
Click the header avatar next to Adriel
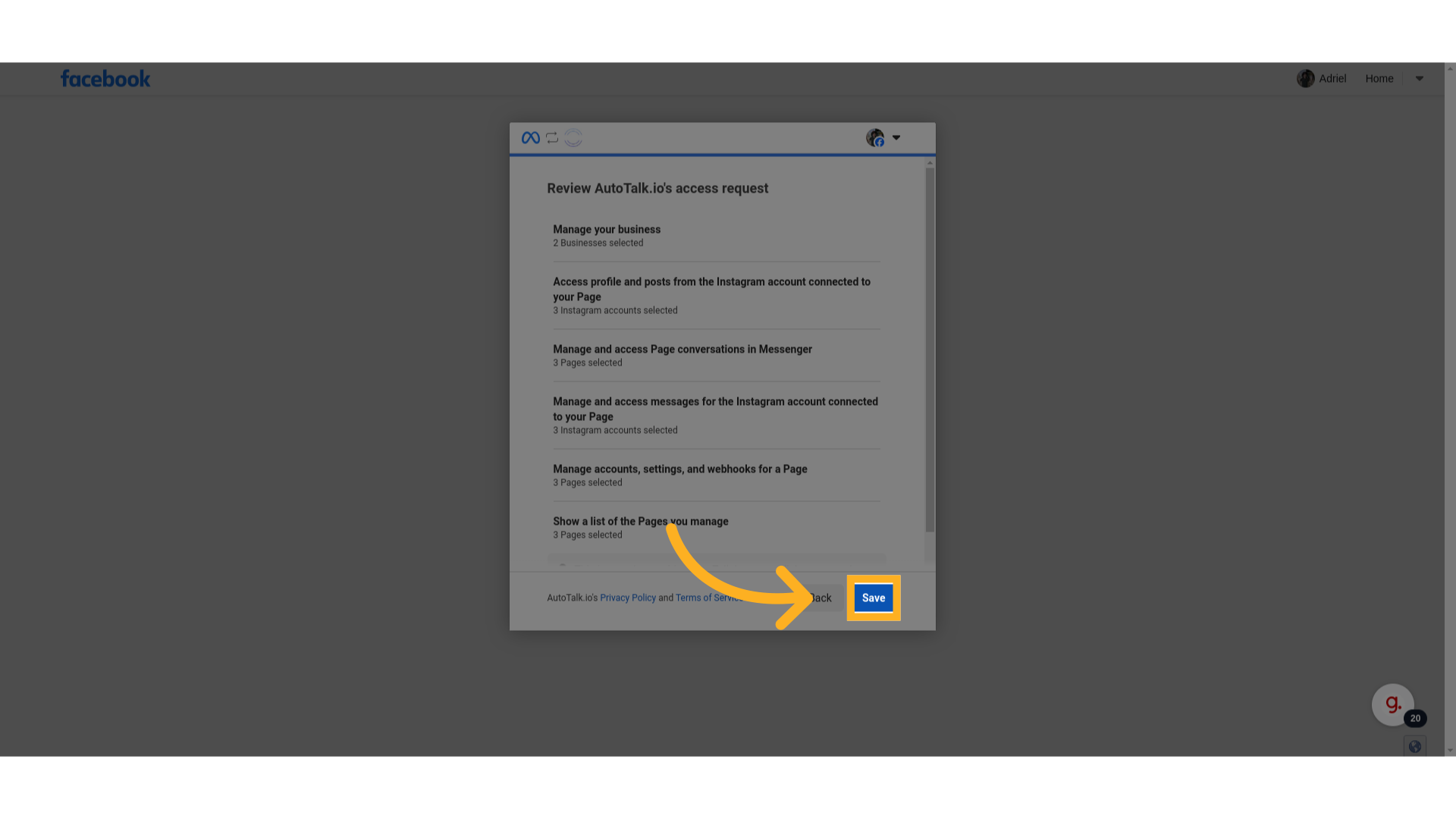point(1306,78)
